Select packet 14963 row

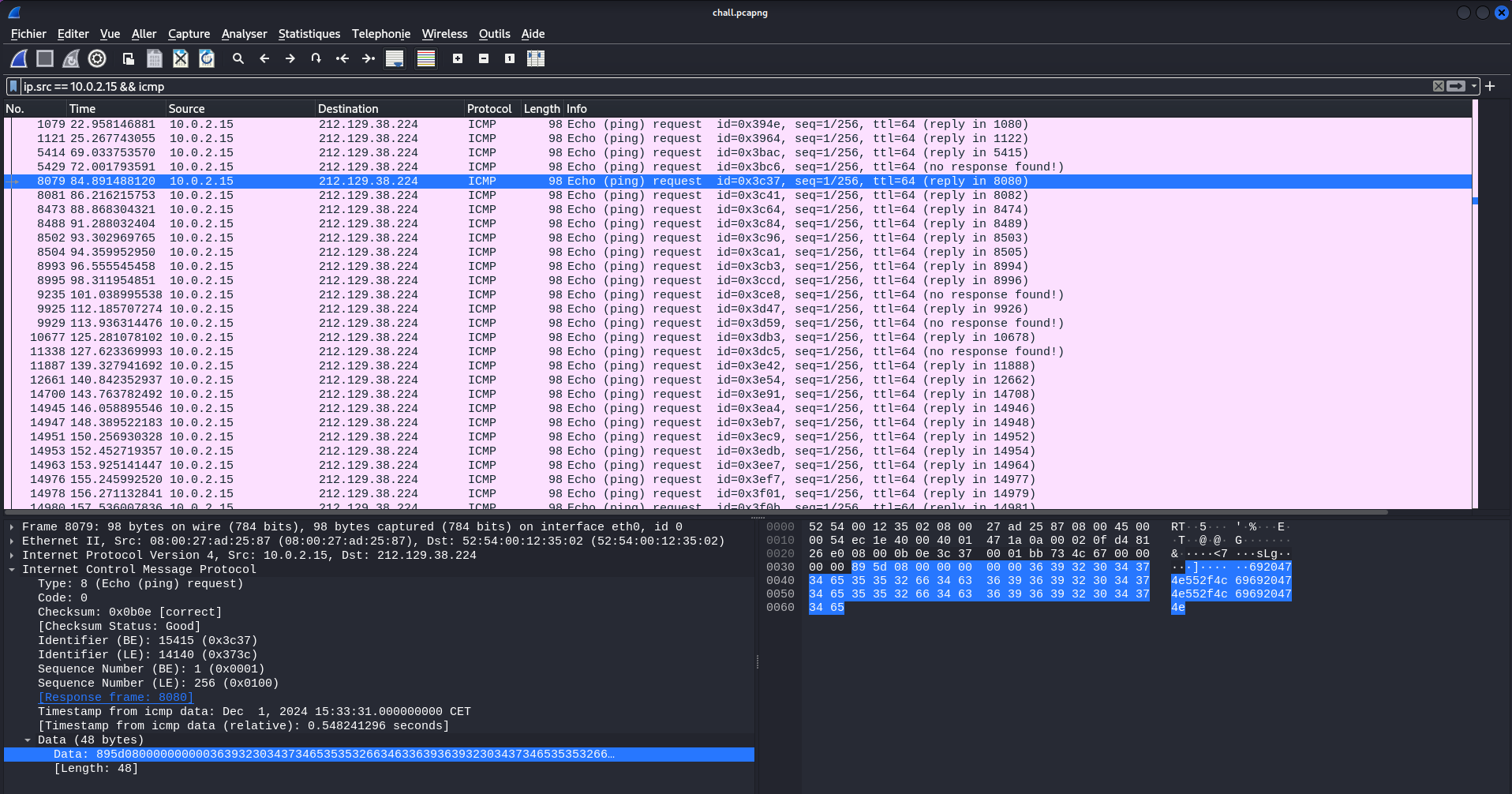tap(738, 465)
